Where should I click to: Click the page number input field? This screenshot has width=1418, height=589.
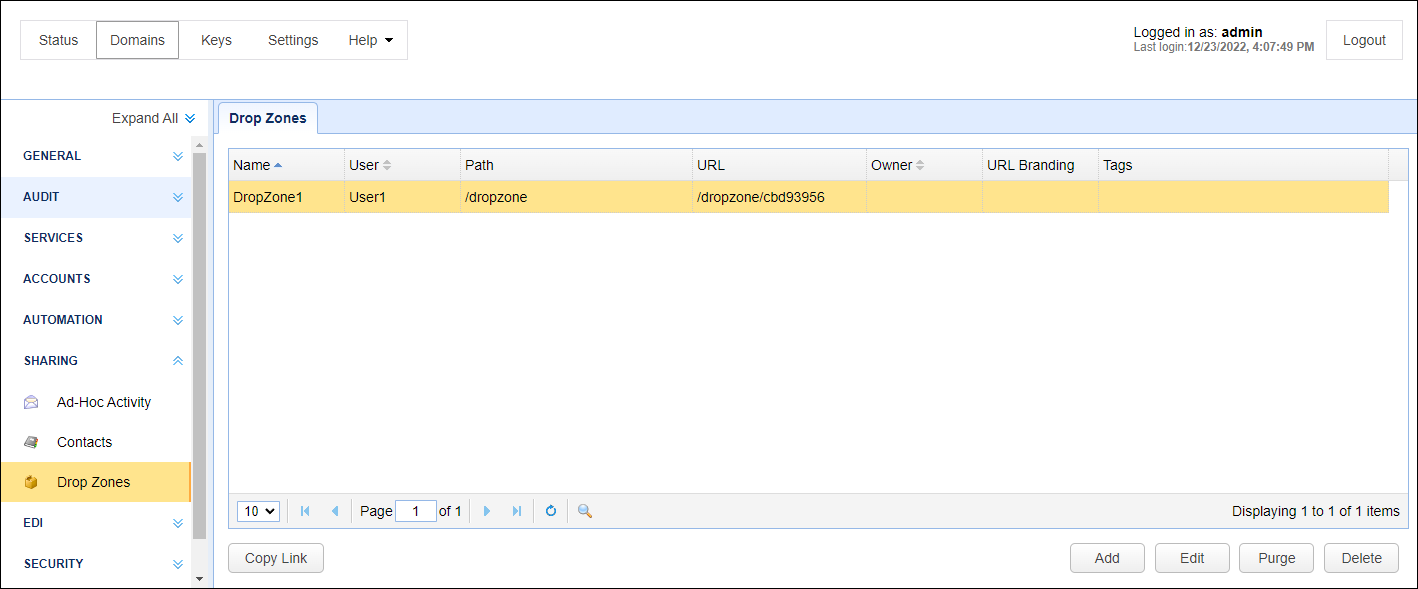pyautogui.click(x=415, y=511)
